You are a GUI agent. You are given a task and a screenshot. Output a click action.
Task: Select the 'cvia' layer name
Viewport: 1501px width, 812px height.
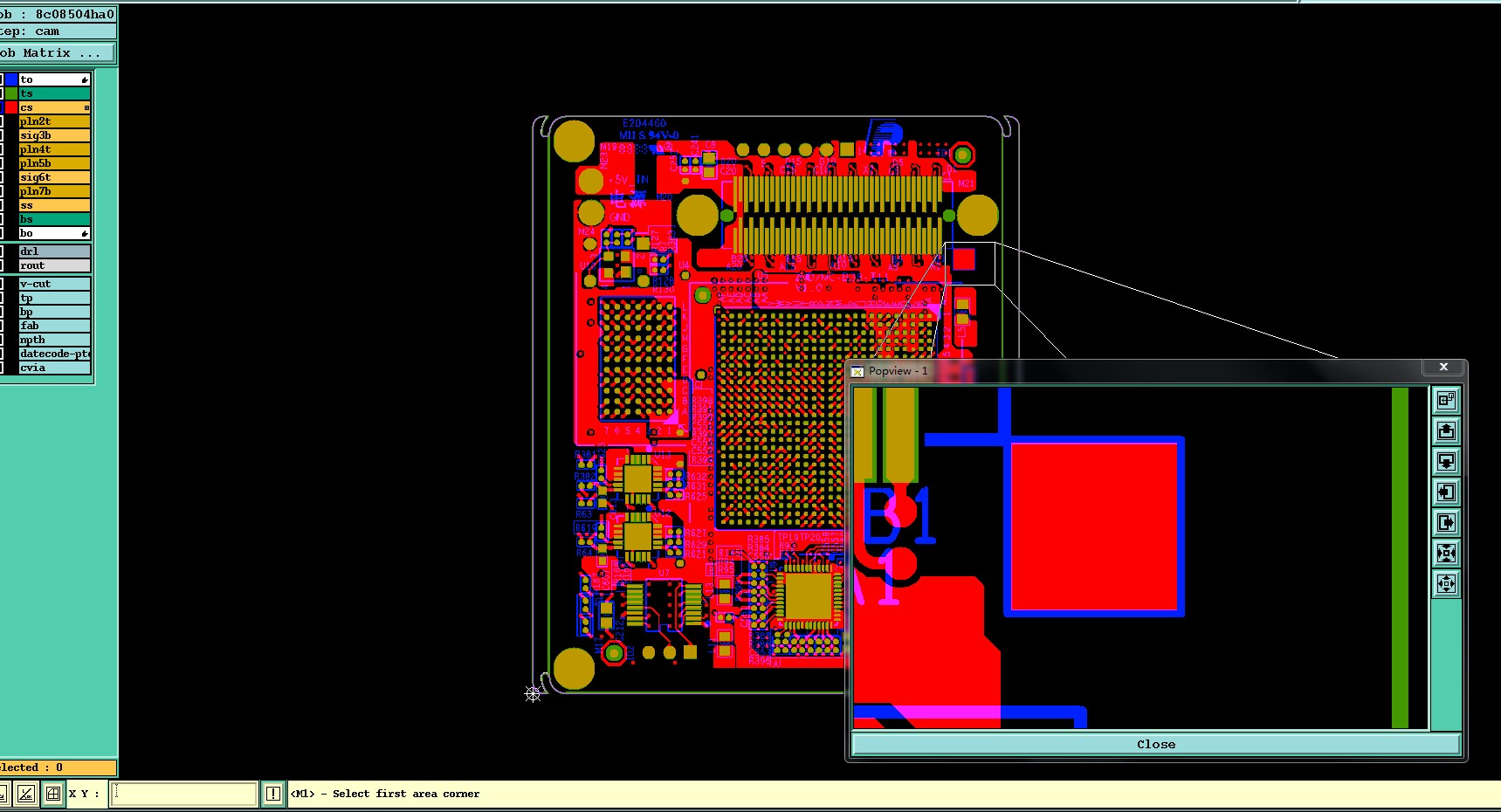(54, 368)
